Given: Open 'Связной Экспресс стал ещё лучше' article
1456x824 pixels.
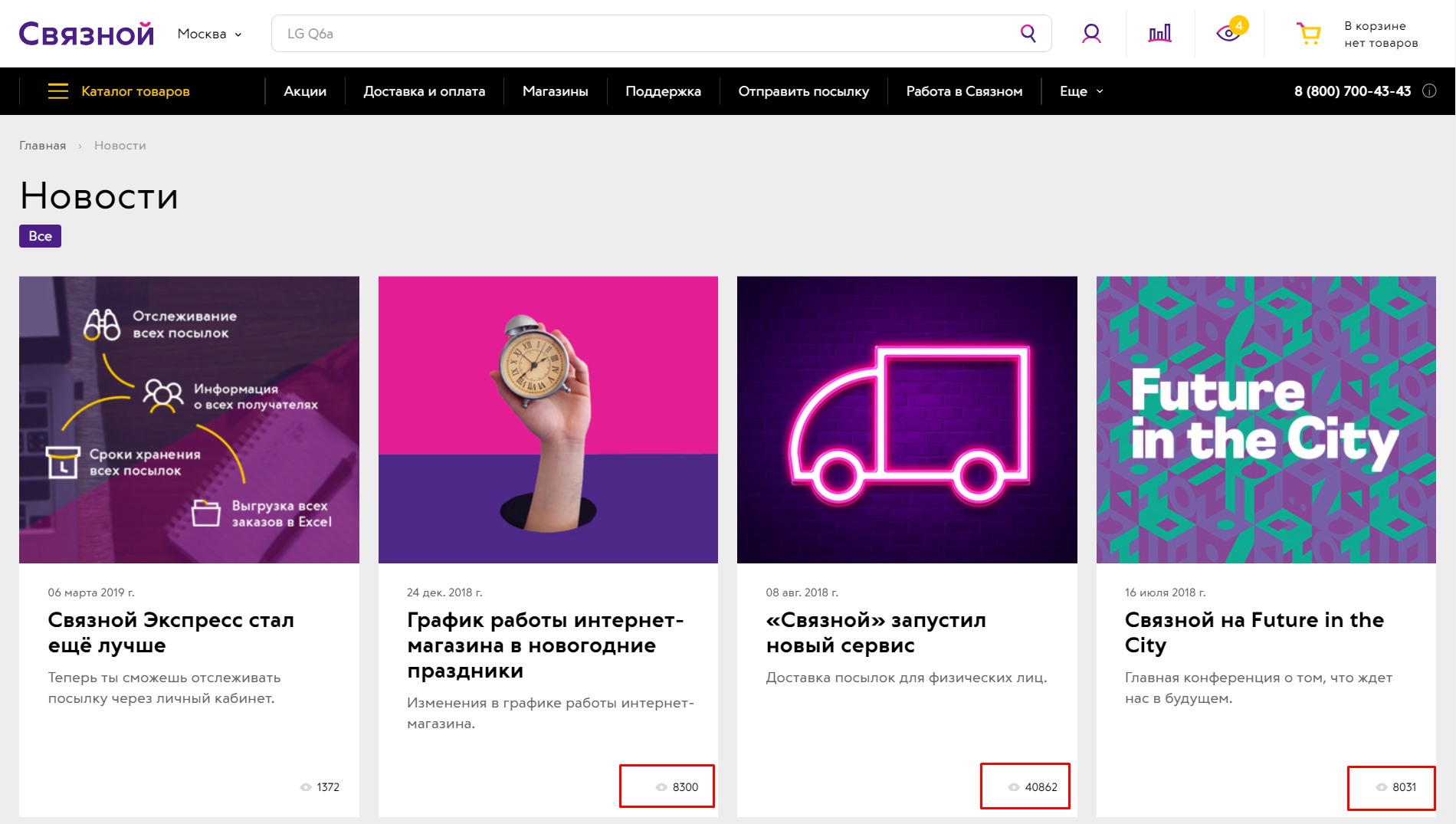Looking at the screenshot, I should click(x=171, y=632).
